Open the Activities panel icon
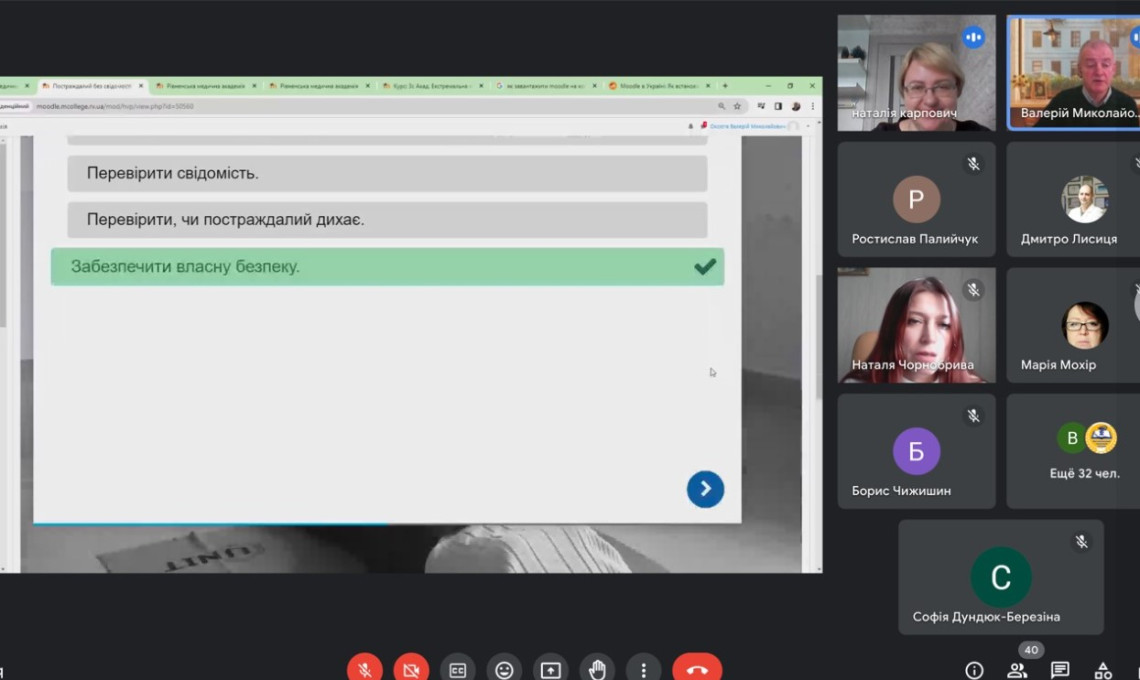 click(1103, 670)
